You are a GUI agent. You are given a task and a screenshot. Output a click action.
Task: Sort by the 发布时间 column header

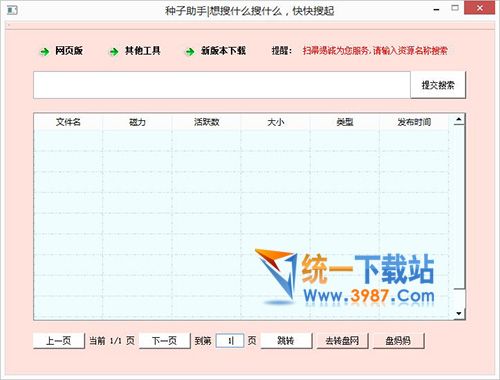pos(414,122)
